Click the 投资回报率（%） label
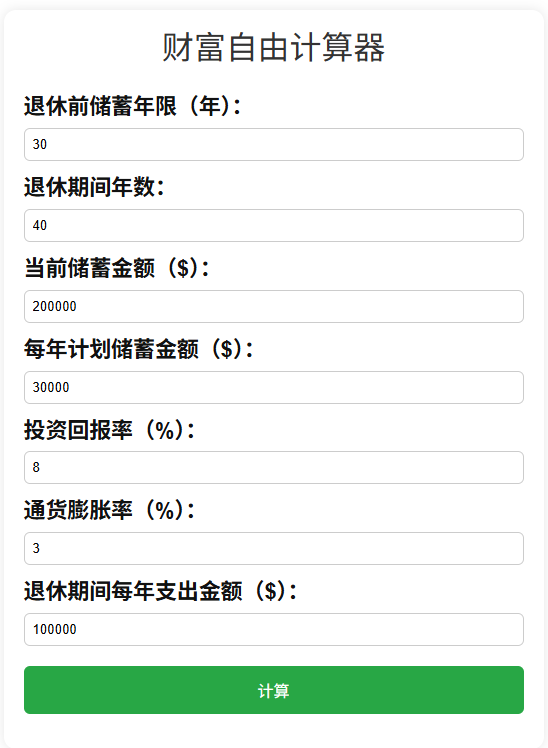 pos(110,429)
